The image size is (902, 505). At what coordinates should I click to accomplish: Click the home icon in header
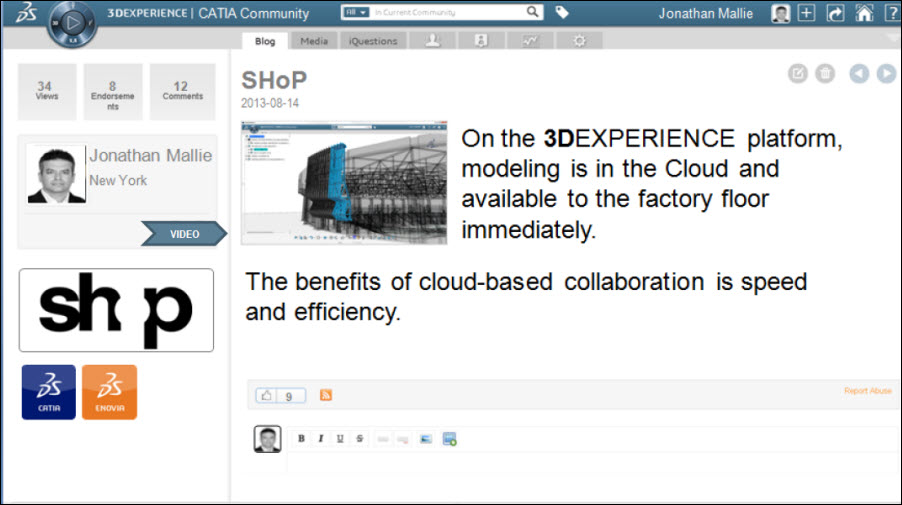864,14
